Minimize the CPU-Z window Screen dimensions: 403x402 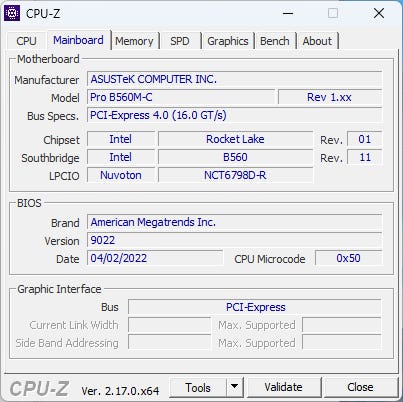click(x=288, y=13)
